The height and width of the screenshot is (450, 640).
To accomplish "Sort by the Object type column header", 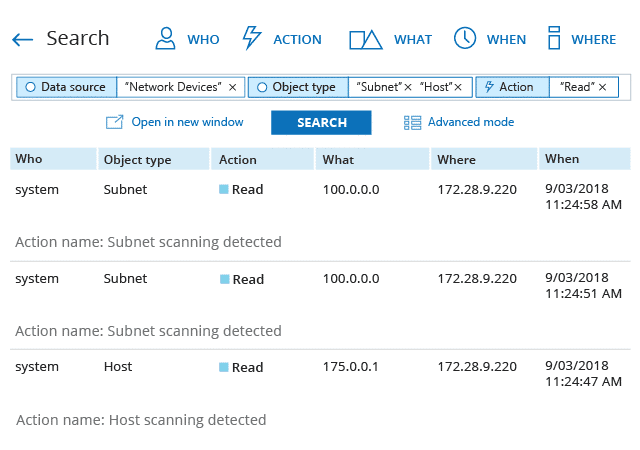I will pyautogui.click(x=154, y=159).
